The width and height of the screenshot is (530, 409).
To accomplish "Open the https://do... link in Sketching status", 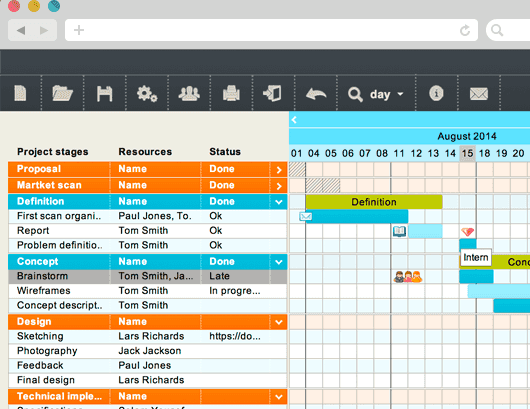I will [x=235, y=336].
